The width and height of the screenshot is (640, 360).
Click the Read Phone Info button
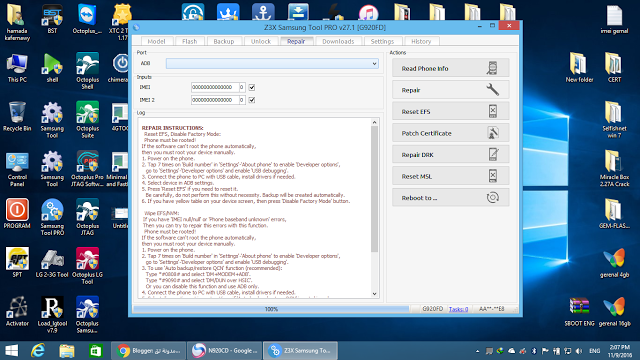coord(451,68)
